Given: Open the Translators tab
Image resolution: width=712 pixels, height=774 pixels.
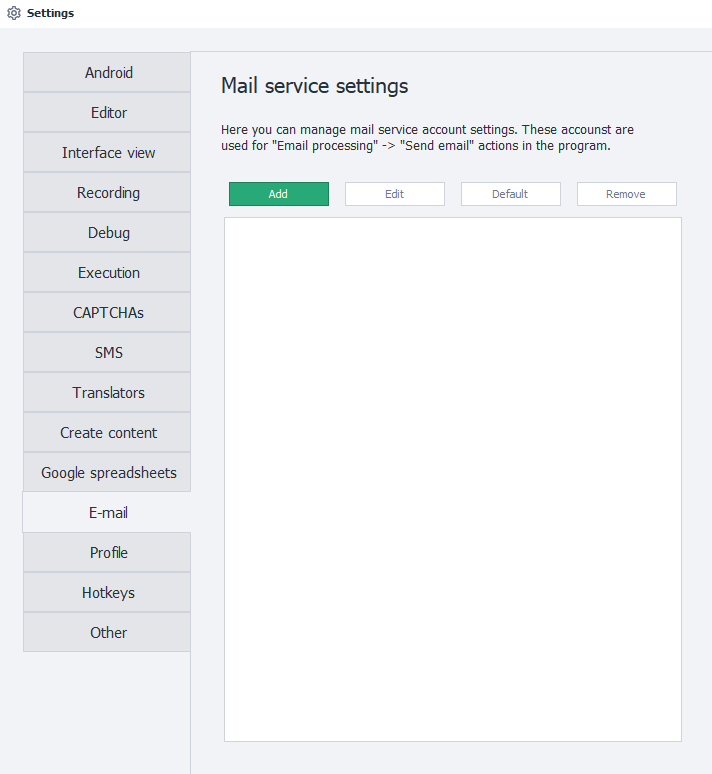Looking at the screenshot, I should tap(108, 393).
